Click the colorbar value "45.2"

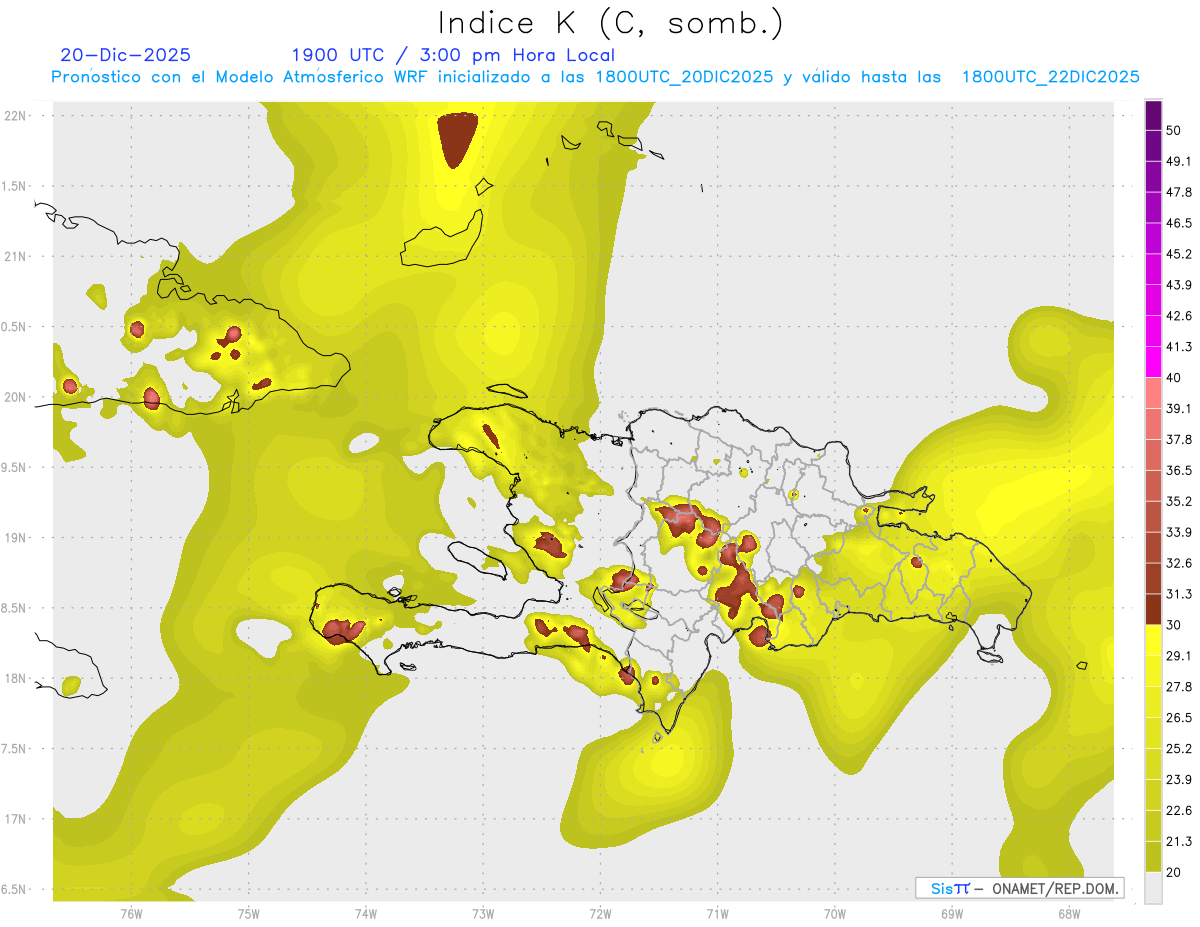pyautogui.click(x=1179, y=254)
